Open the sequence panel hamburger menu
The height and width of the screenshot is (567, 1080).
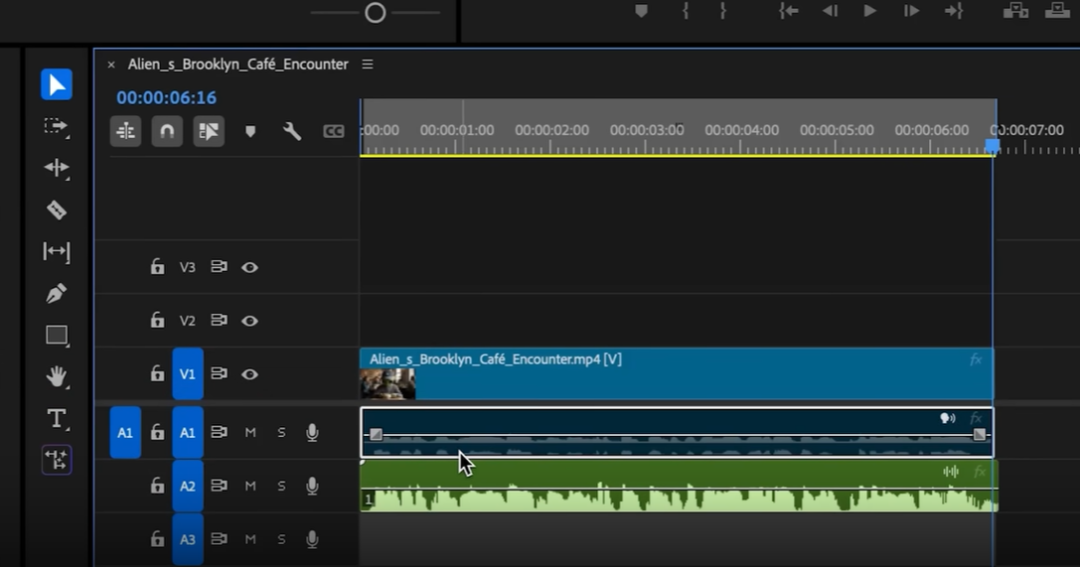pos(367,64)
